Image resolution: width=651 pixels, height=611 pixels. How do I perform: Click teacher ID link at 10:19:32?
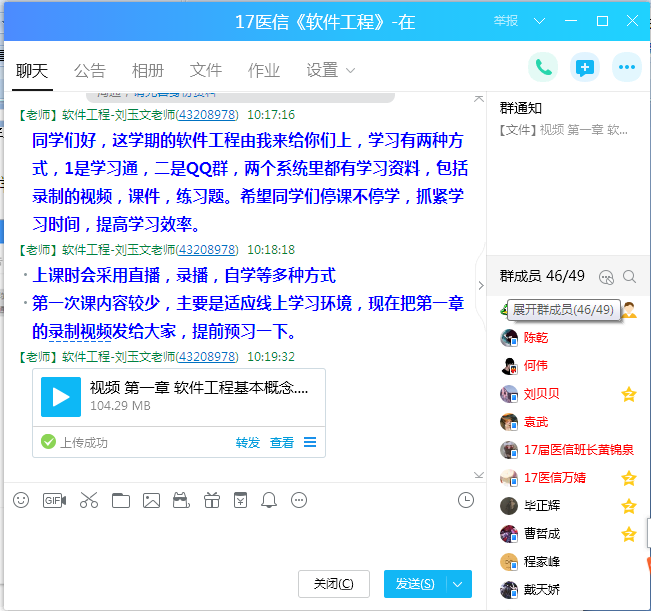point(207,357)
